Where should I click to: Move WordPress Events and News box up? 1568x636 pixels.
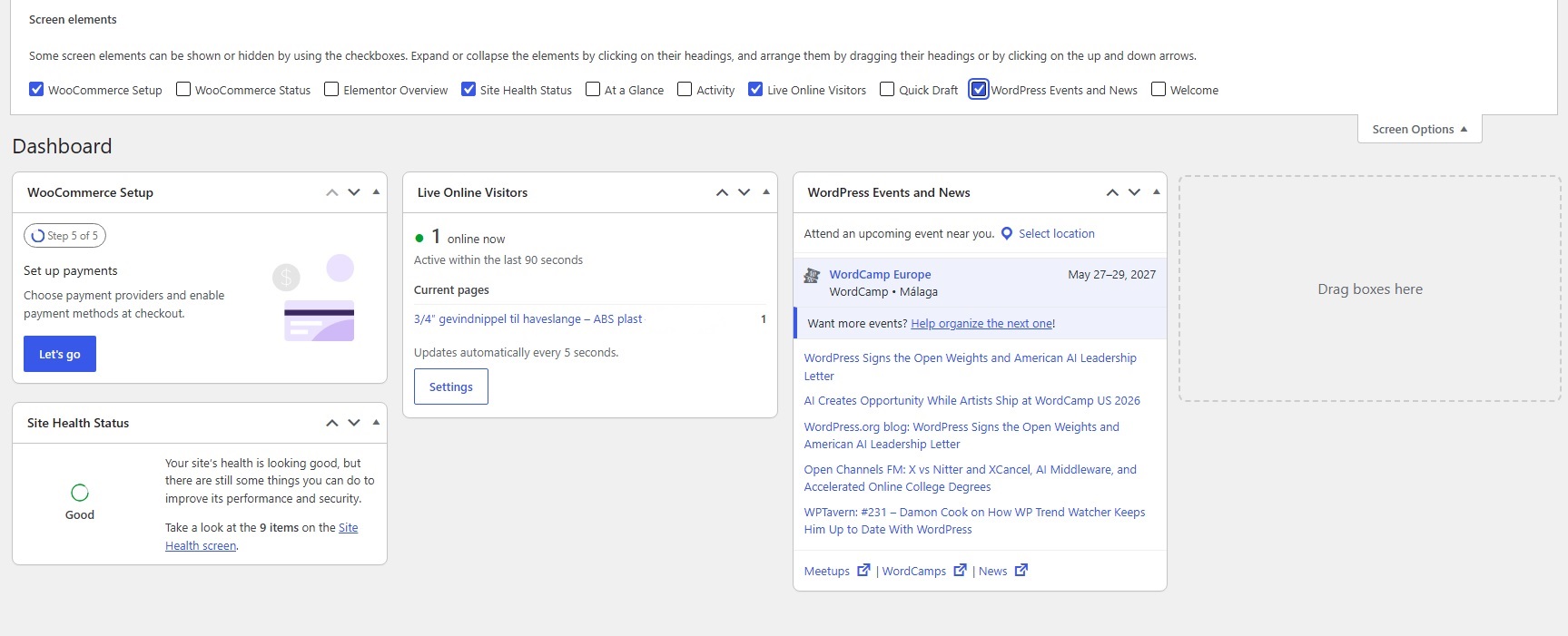(1113, 192)
